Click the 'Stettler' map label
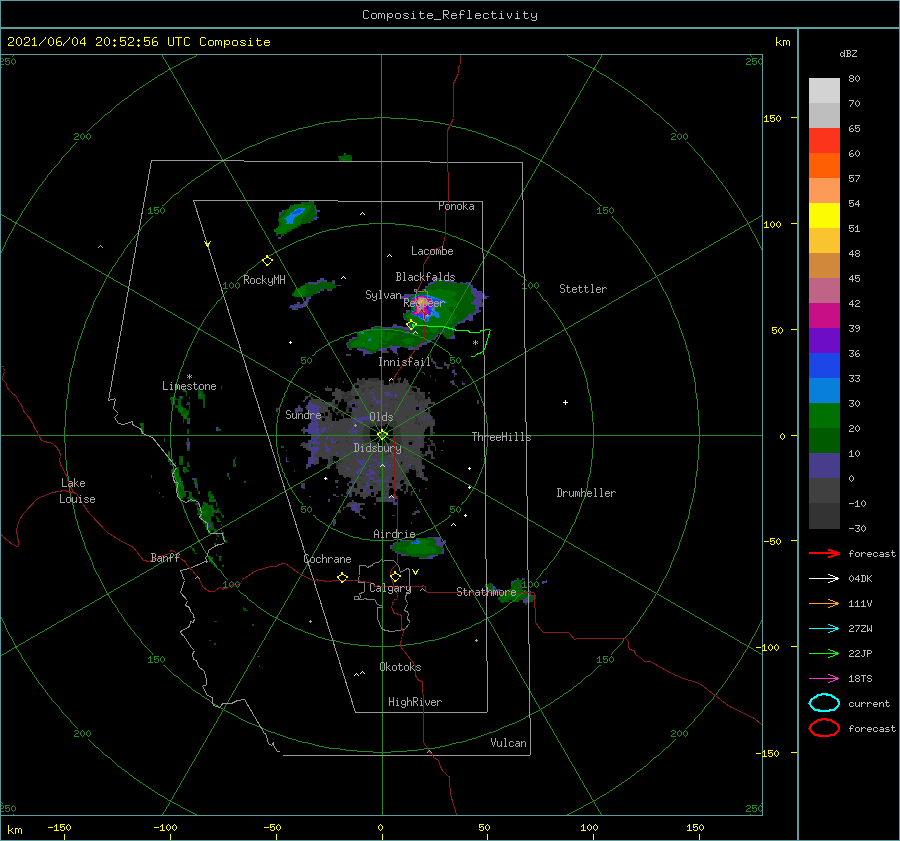This screenshot has height=841, width=900. pyautogui.click(x=583, y=289)
